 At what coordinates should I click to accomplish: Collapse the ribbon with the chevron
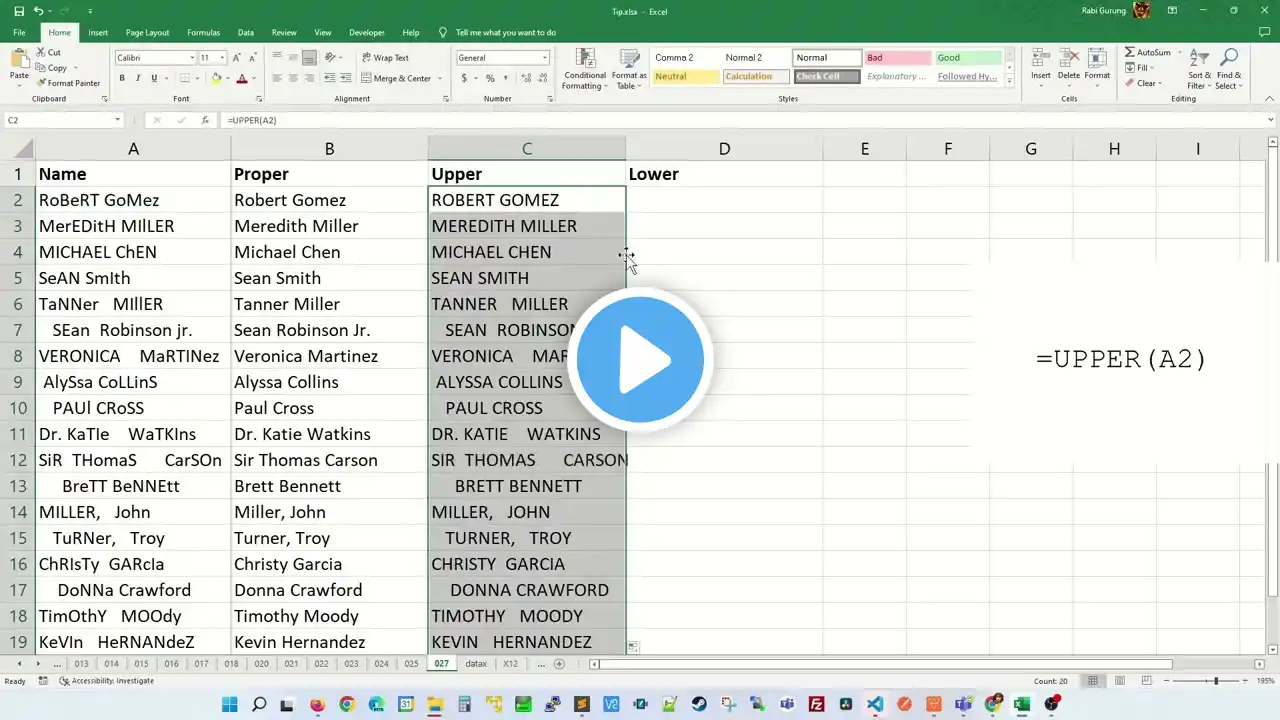tap(1270, 99)
